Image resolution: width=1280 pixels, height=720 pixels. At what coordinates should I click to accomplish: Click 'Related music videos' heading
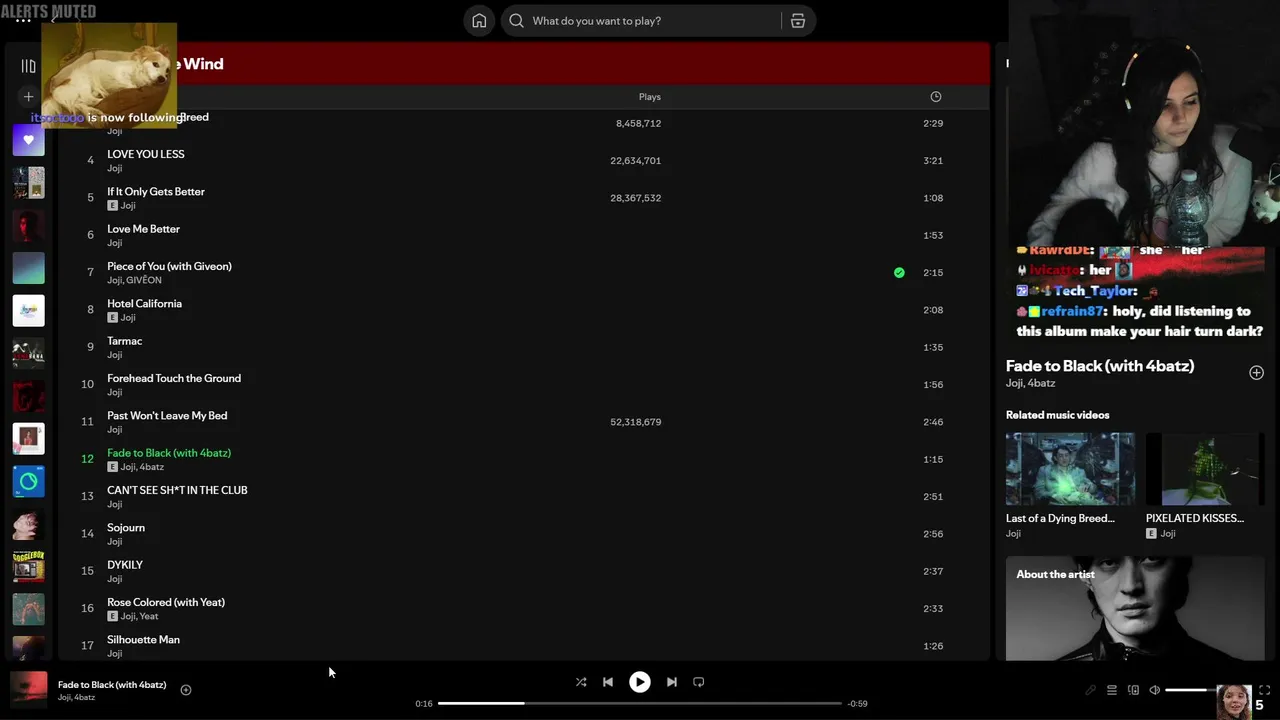(1057, 415)
